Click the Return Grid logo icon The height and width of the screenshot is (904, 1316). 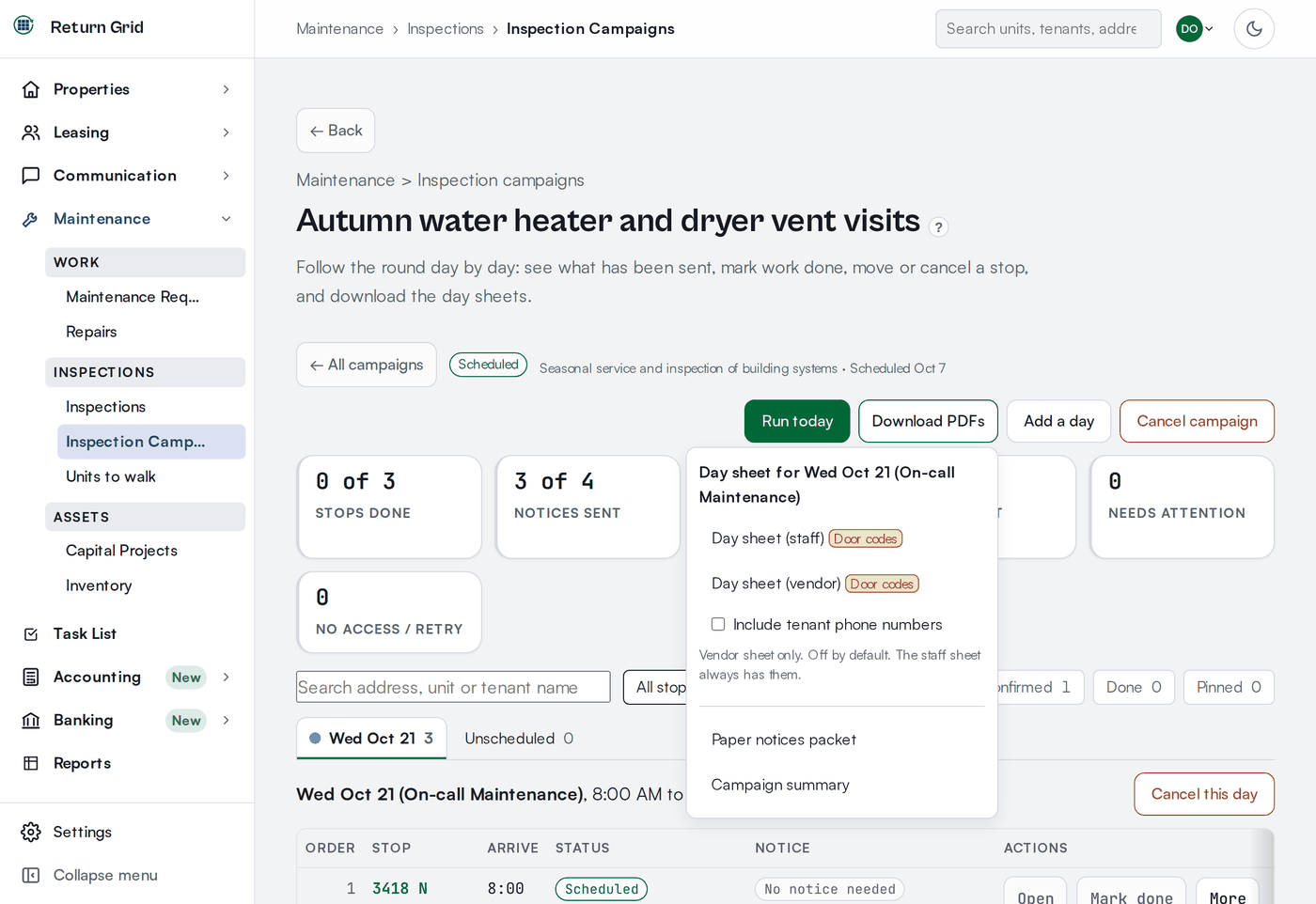click(x=24, y=26)
